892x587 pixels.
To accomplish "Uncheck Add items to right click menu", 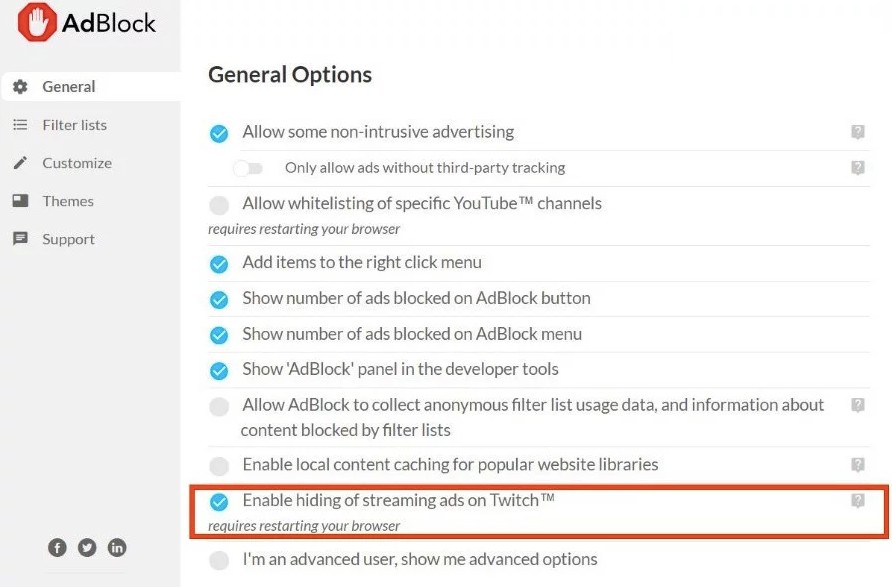I will click(x=219, y=264).
